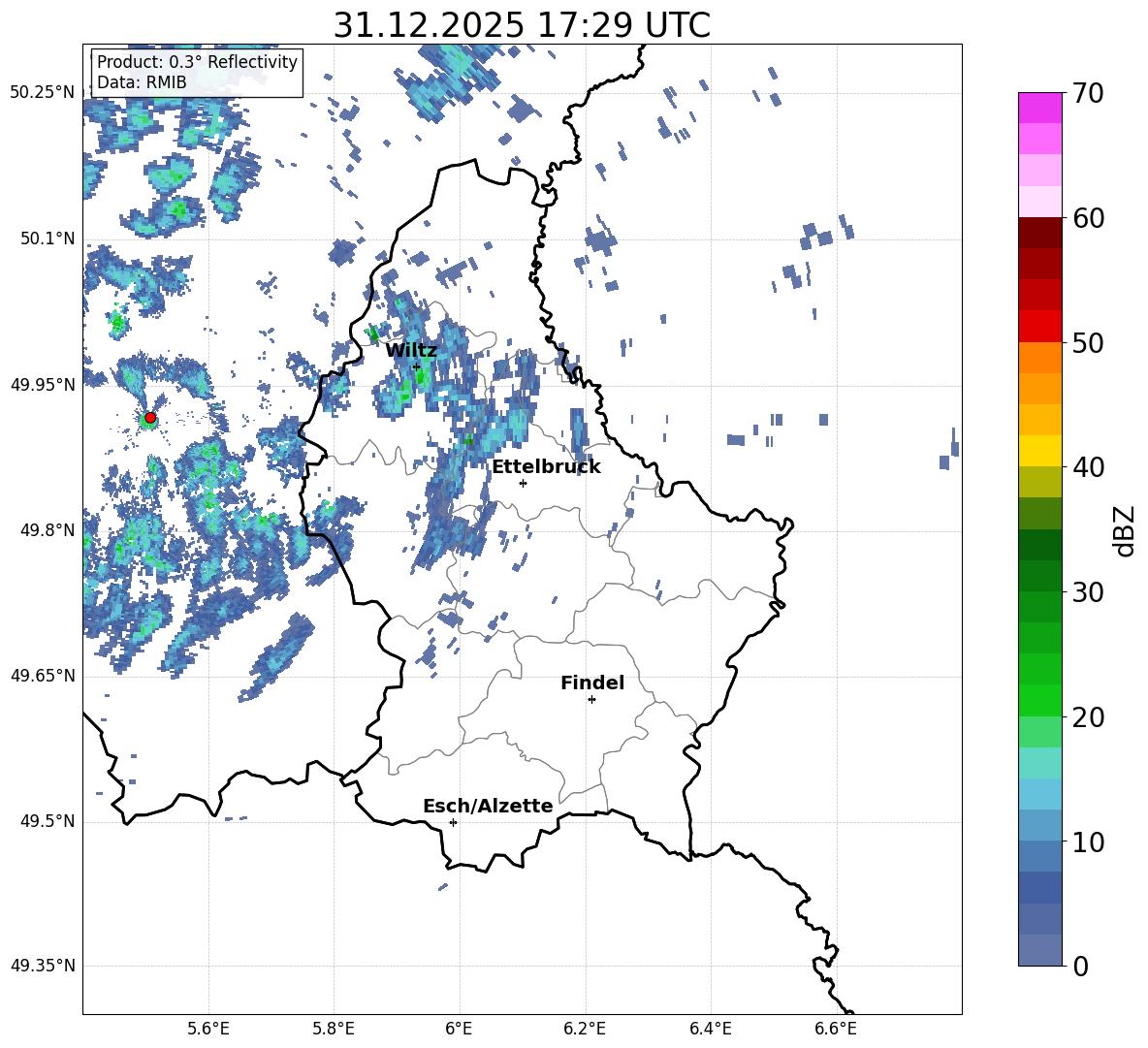This screenshot has height=1048, width=1148.
Task: Click the 49.5°N latitude label
Action: 48,821
